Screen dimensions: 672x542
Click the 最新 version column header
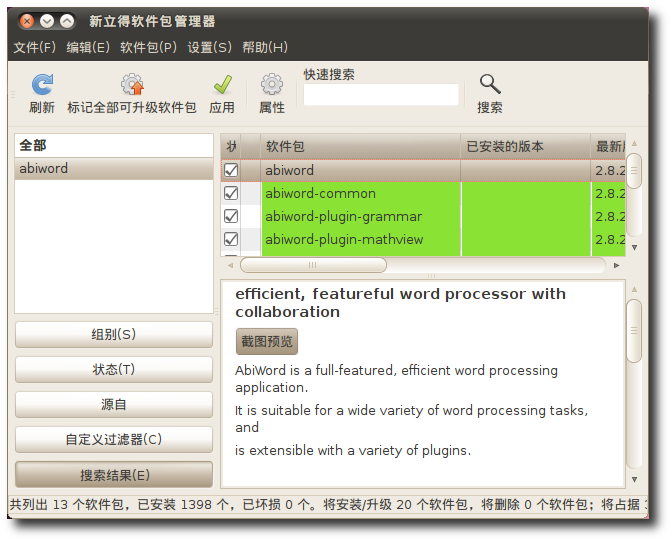pyautogui.click(x=608, y=147)
